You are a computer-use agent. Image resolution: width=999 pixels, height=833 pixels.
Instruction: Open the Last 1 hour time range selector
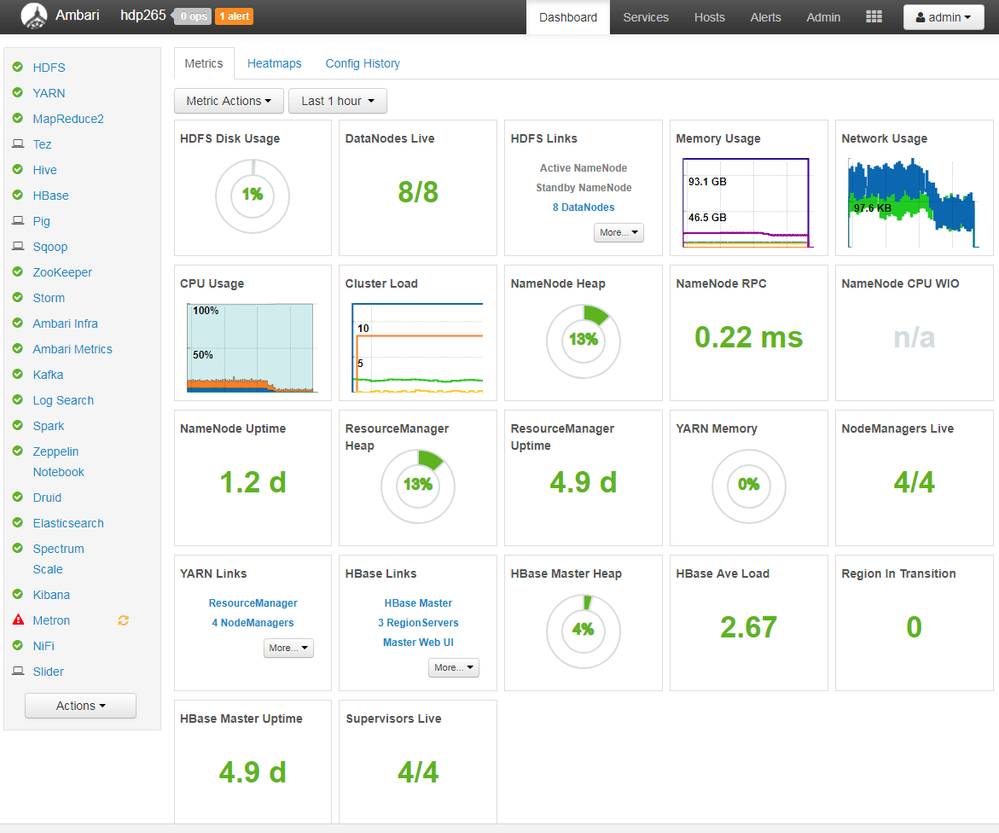pyautogui.click(x=337, y=100)
